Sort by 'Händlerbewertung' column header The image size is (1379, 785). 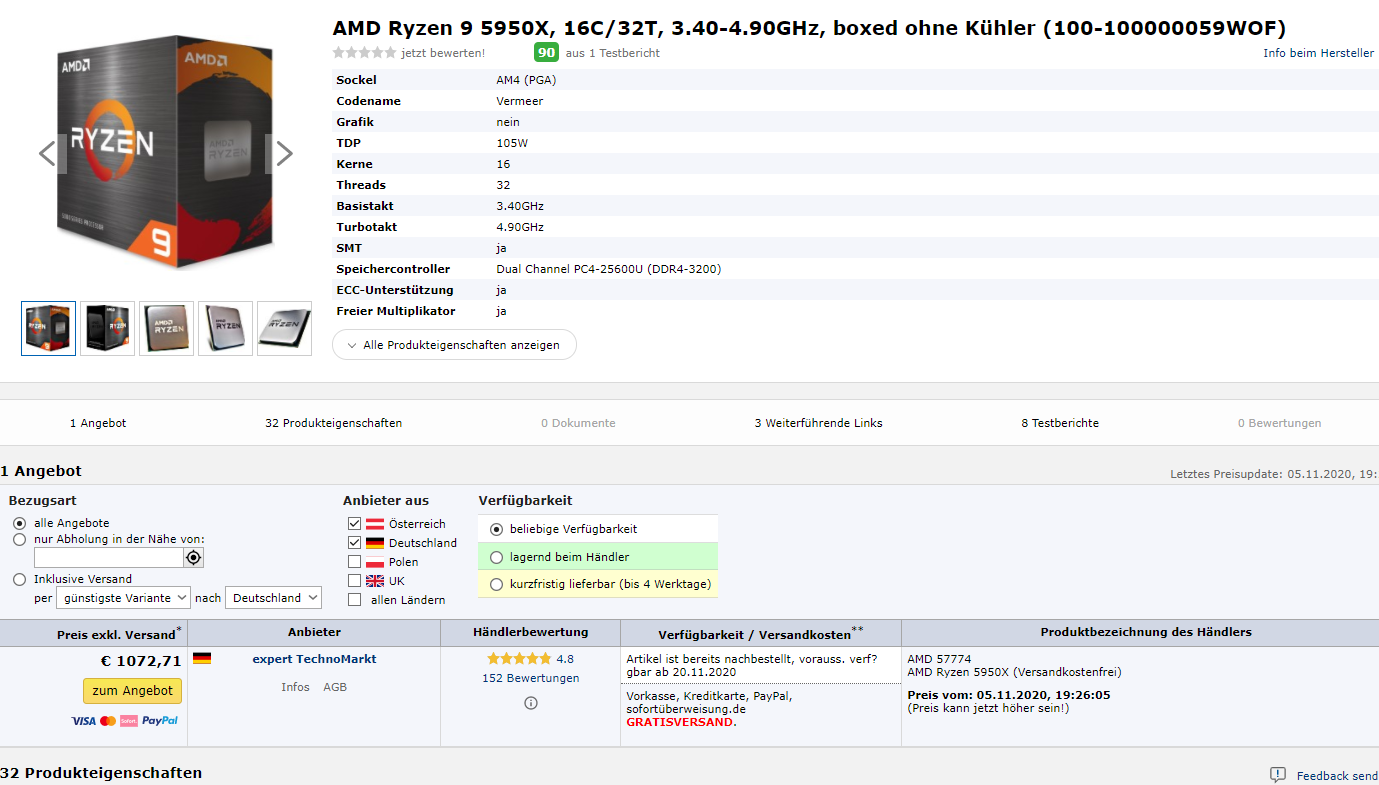click(531, 632)
